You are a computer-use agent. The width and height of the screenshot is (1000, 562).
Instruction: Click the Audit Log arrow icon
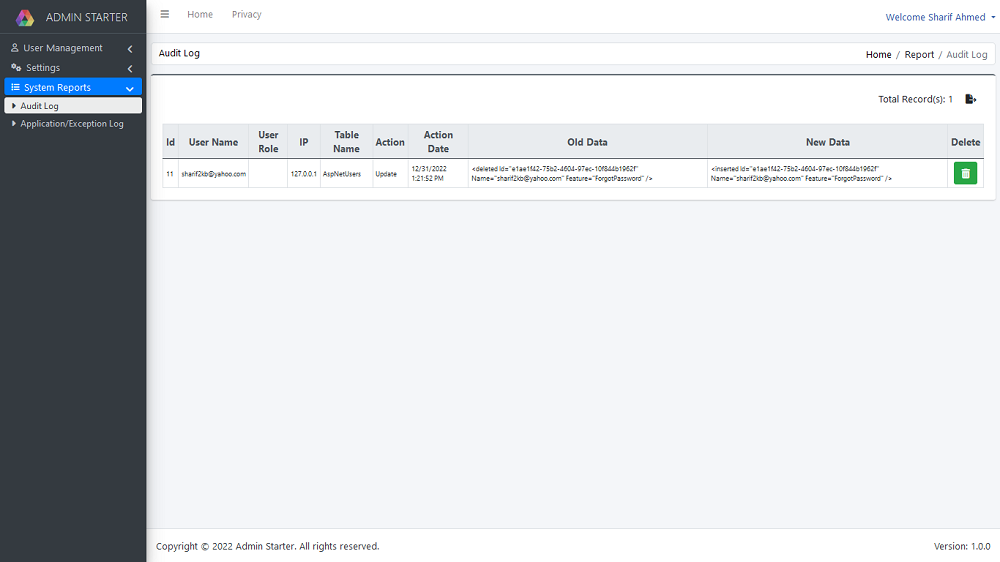(x=13, y=106)
